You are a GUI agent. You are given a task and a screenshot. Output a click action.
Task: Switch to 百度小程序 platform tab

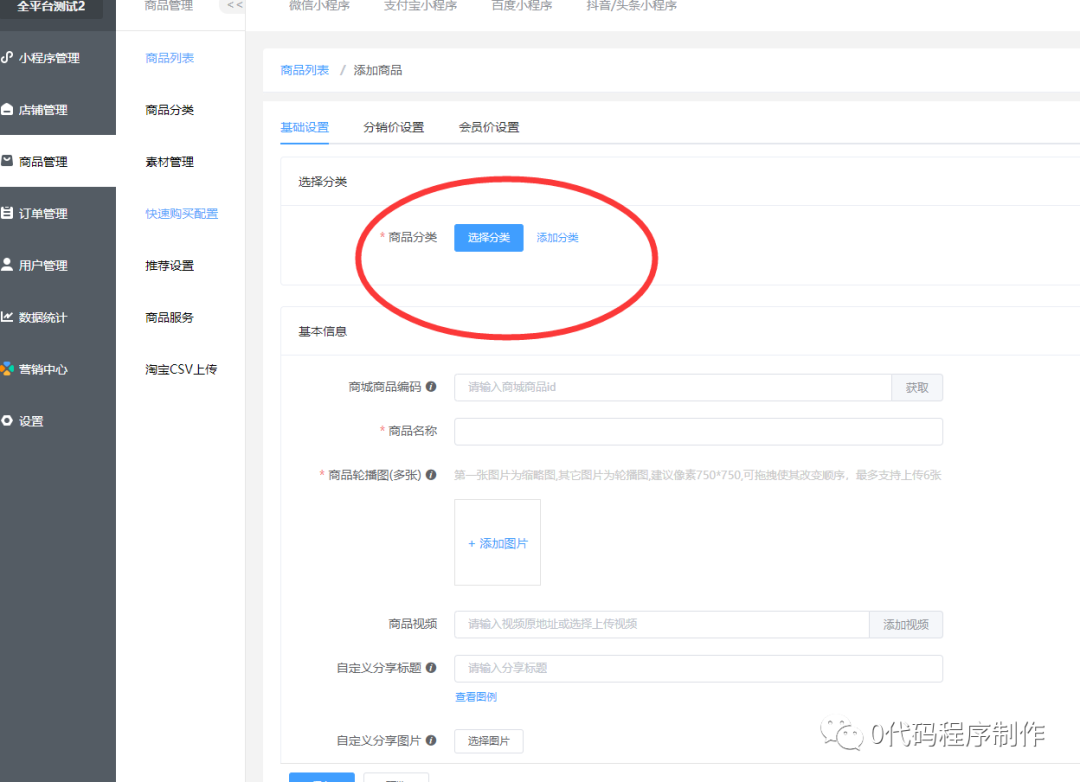pyautogui.click(x=521, y=6)
